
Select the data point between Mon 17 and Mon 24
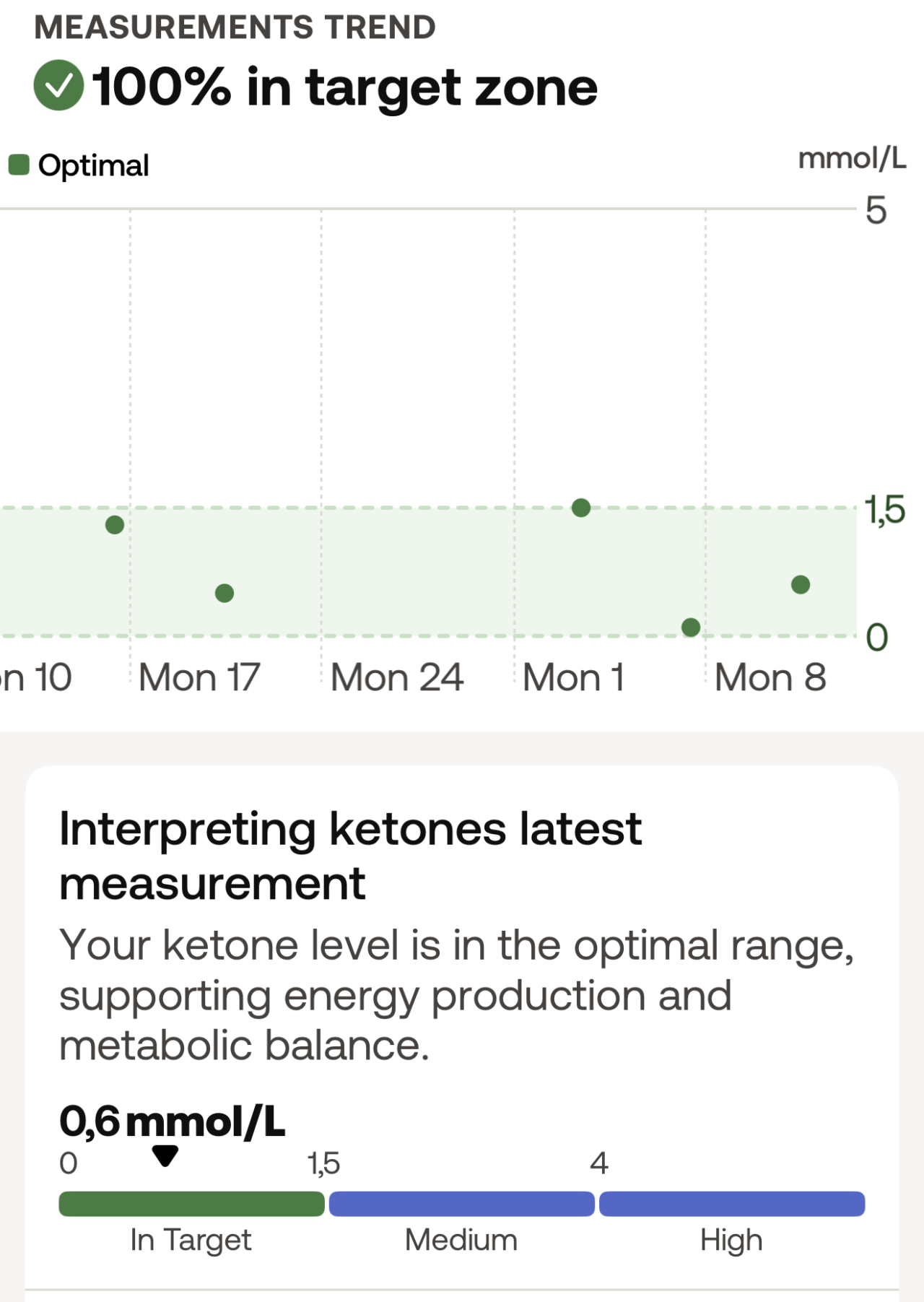coord(225,594)
